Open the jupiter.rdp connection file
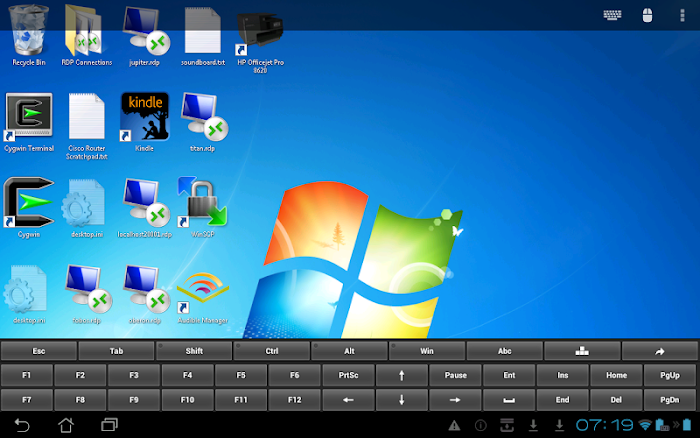The image size is (700, 438). click(144, 34)
